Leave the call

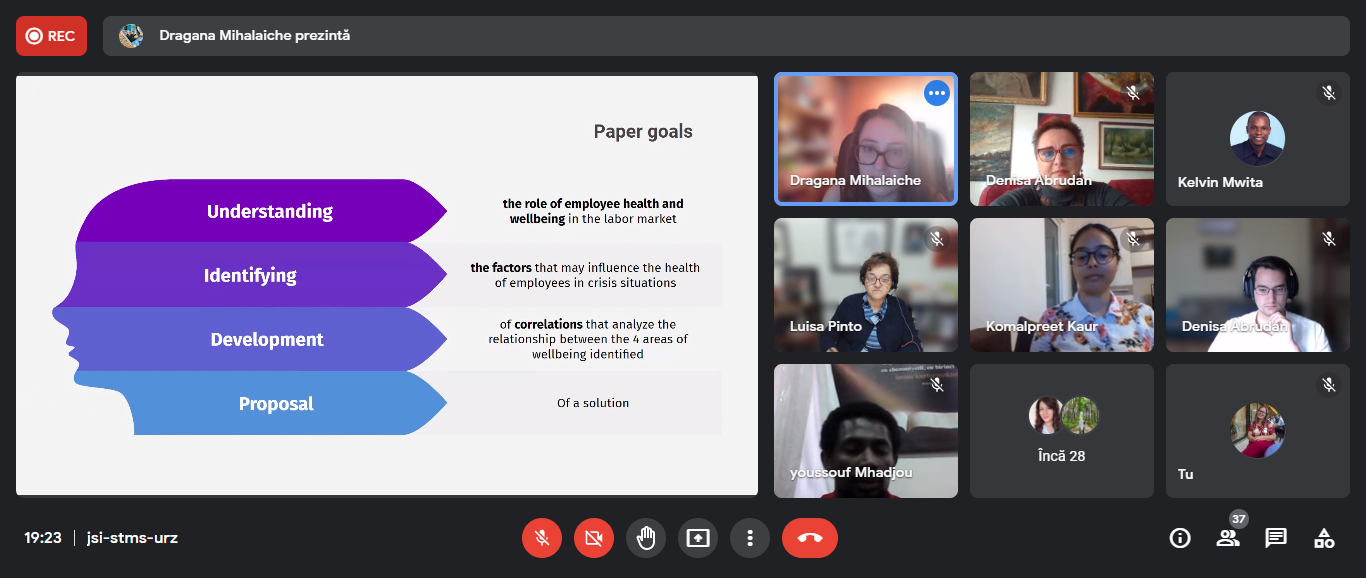coord(810,538)
